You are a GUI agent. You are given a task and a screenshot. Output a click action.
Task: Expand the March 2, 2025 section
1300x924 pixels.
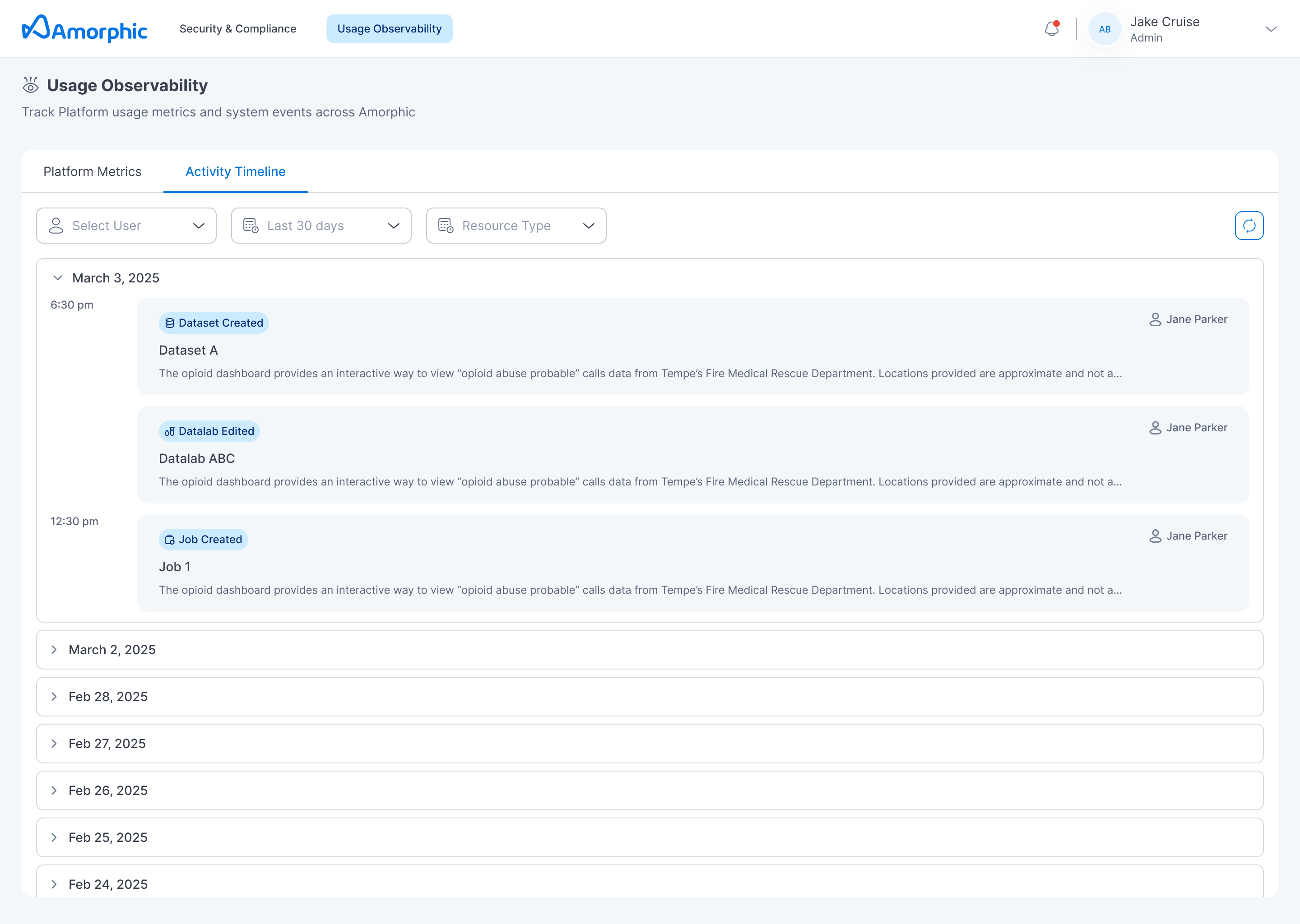[54, 650]
